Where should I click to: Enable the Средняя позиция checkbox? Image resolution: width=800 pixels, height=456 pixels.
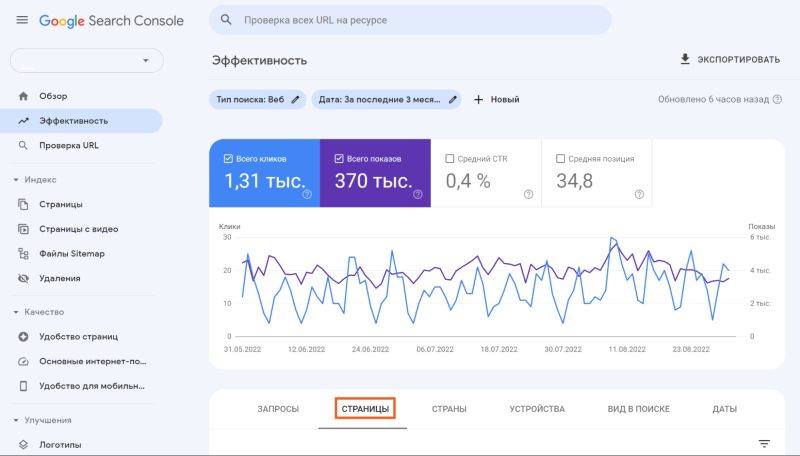[x=560, y=159]
